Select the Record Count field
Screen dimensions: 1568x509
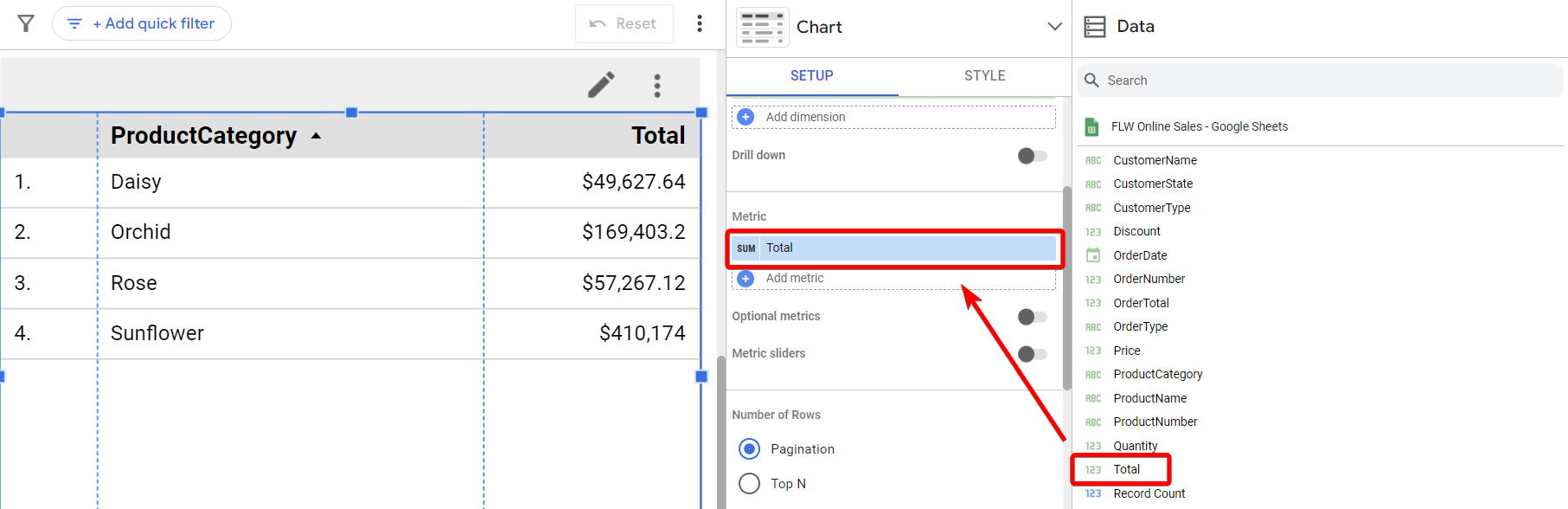point(1149,493)
